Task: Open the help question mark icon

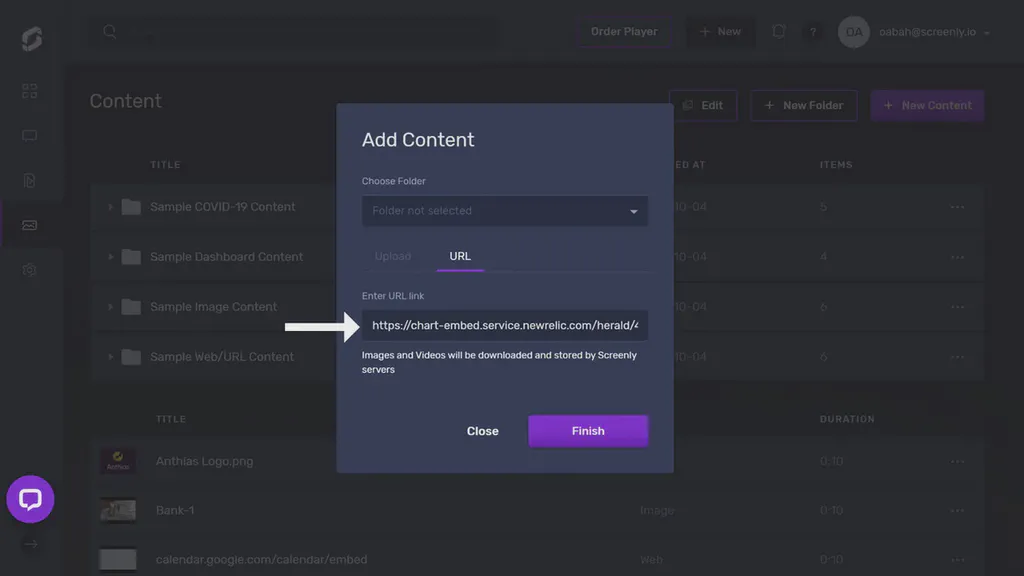Action: [x=813, y=31]
